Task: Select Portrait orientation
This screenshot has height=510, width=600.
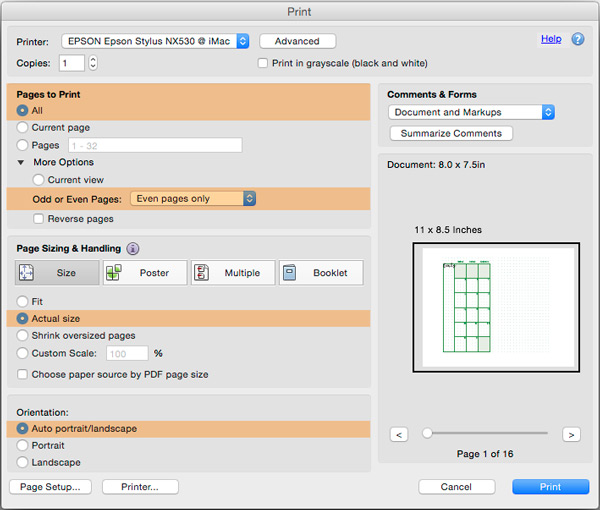Action: point(22,445)
